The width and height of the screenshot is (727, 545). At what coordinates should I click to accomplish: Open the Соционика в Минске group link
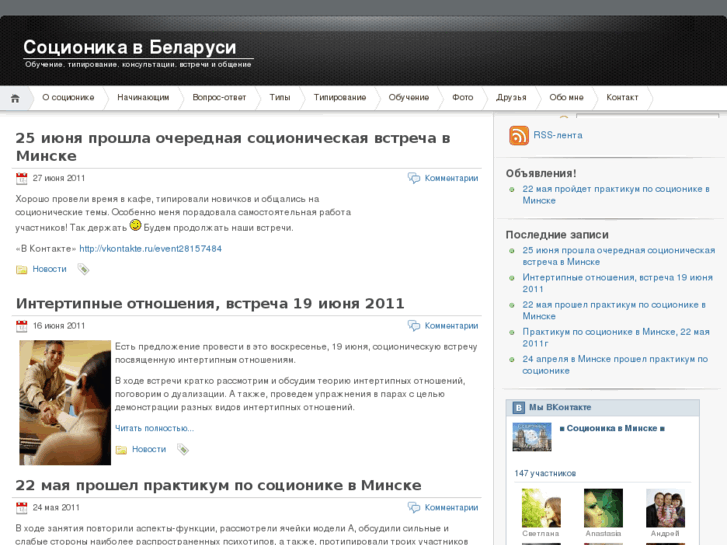pyautogui.click(x=612, y=428)
